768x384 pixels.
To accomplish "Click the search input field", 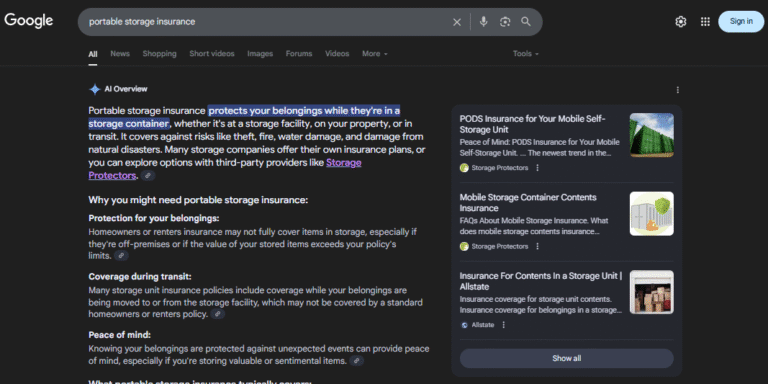I will coord(267,22).
